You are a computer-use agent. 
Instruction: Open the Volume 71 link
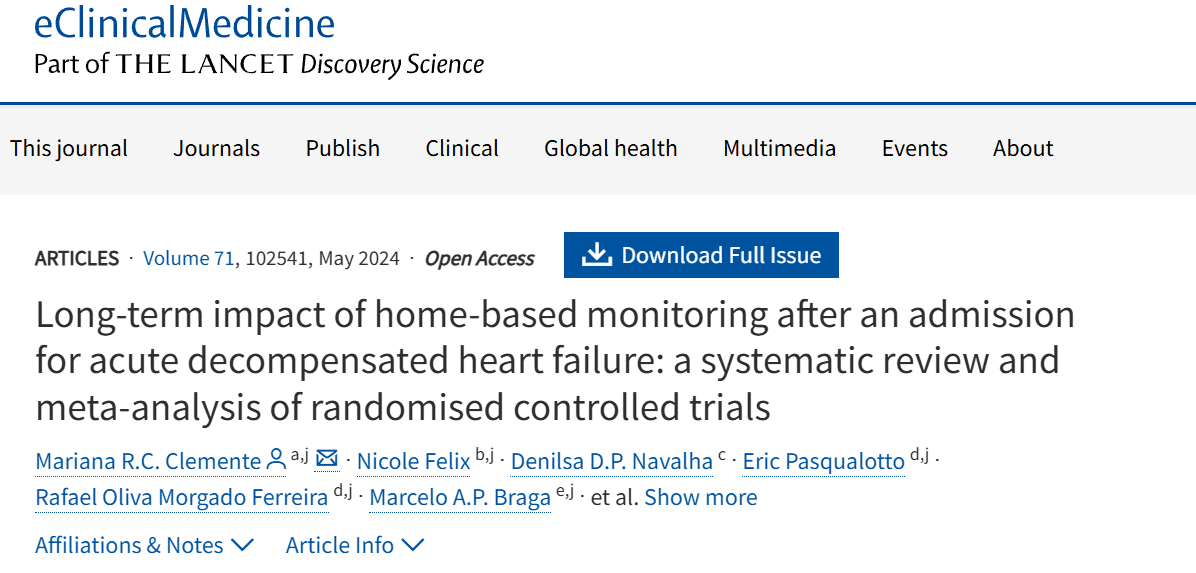tap(189, 258)
